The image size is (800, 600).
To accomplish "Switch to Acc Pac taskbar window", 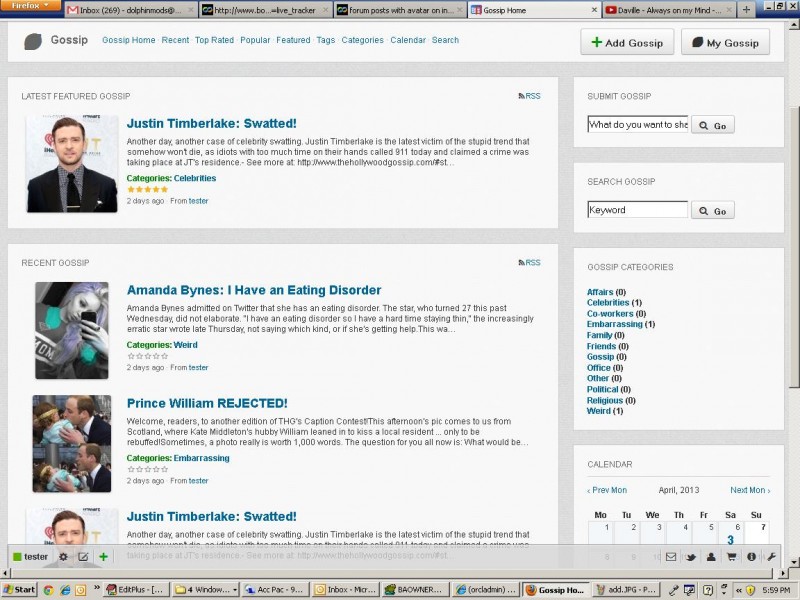I will [x=275, y=590].
